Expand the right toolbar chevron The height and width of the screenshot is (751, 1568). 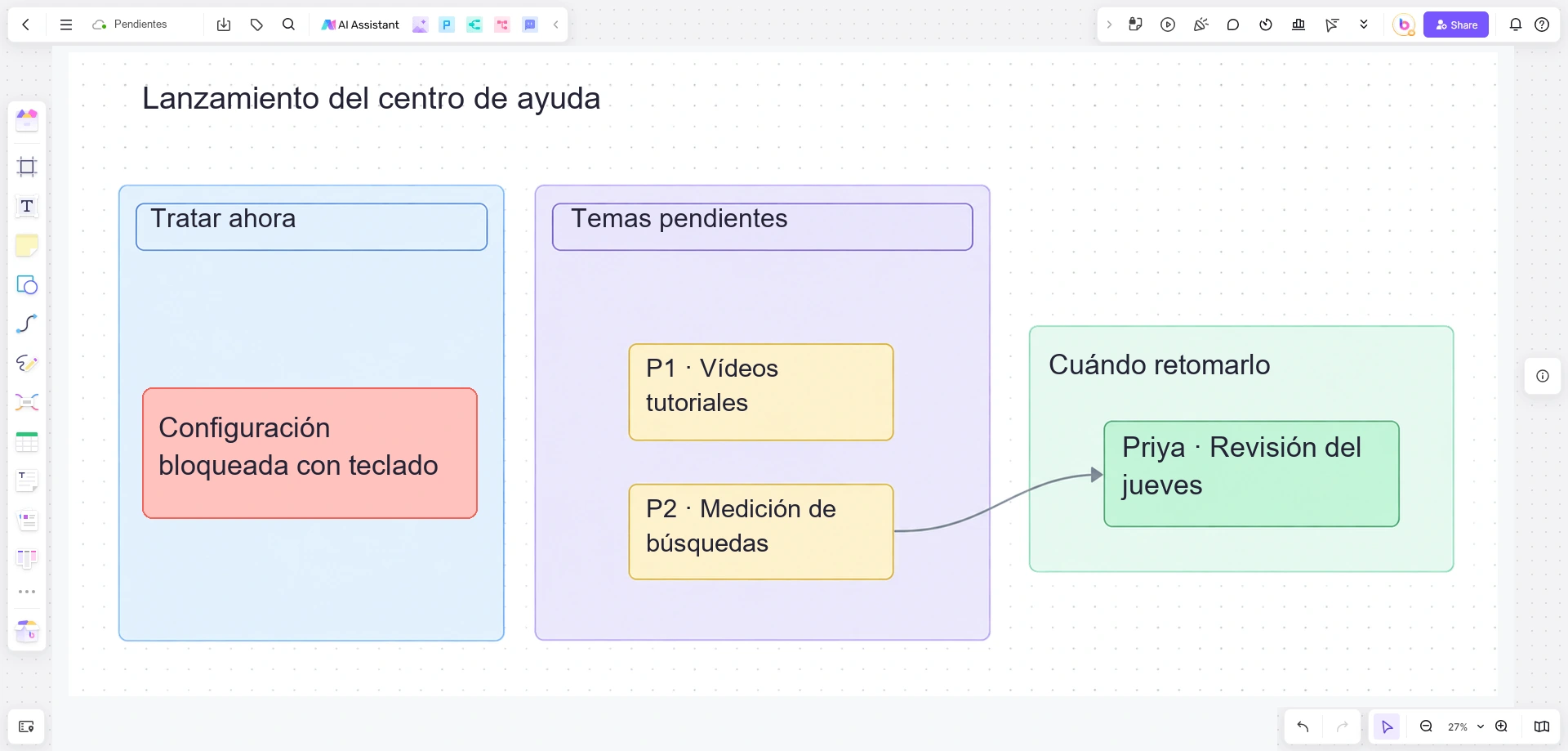click(x=1109, y=25)
